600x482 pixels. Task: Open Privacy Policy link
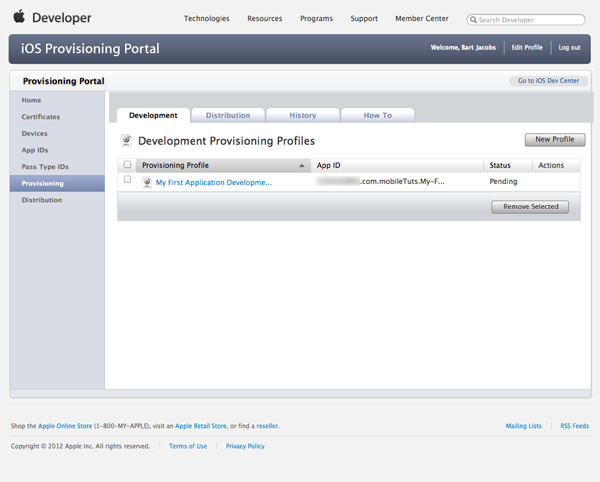tap(245, 446)
